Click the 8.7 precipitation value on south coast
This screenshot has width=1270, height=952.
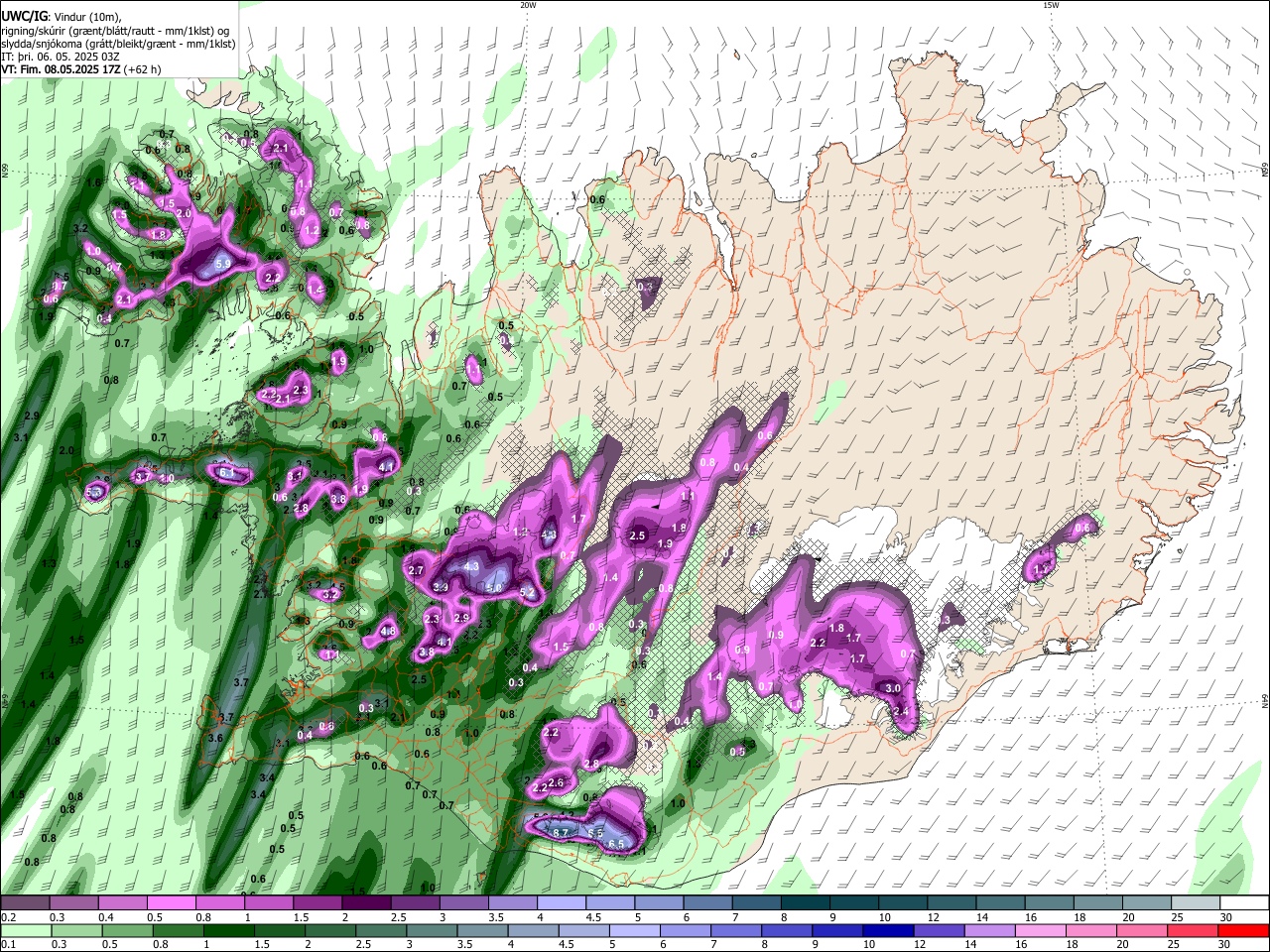point(561,833)
